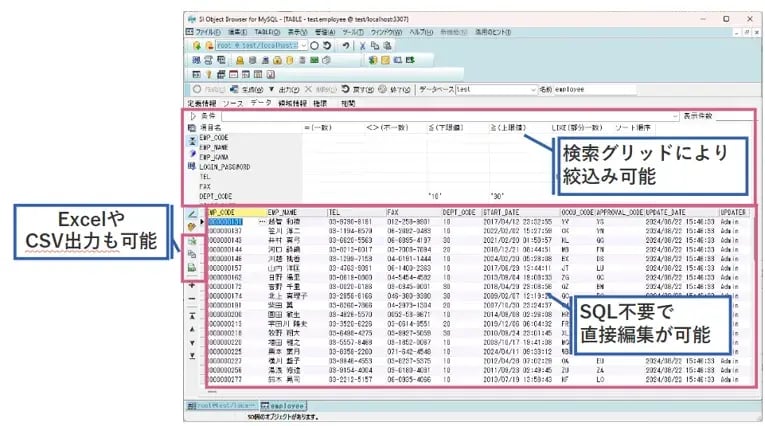The image size is (765, 426).
Task: Run search with the 条件 triangle icon
Action: (x=192, y=116)
